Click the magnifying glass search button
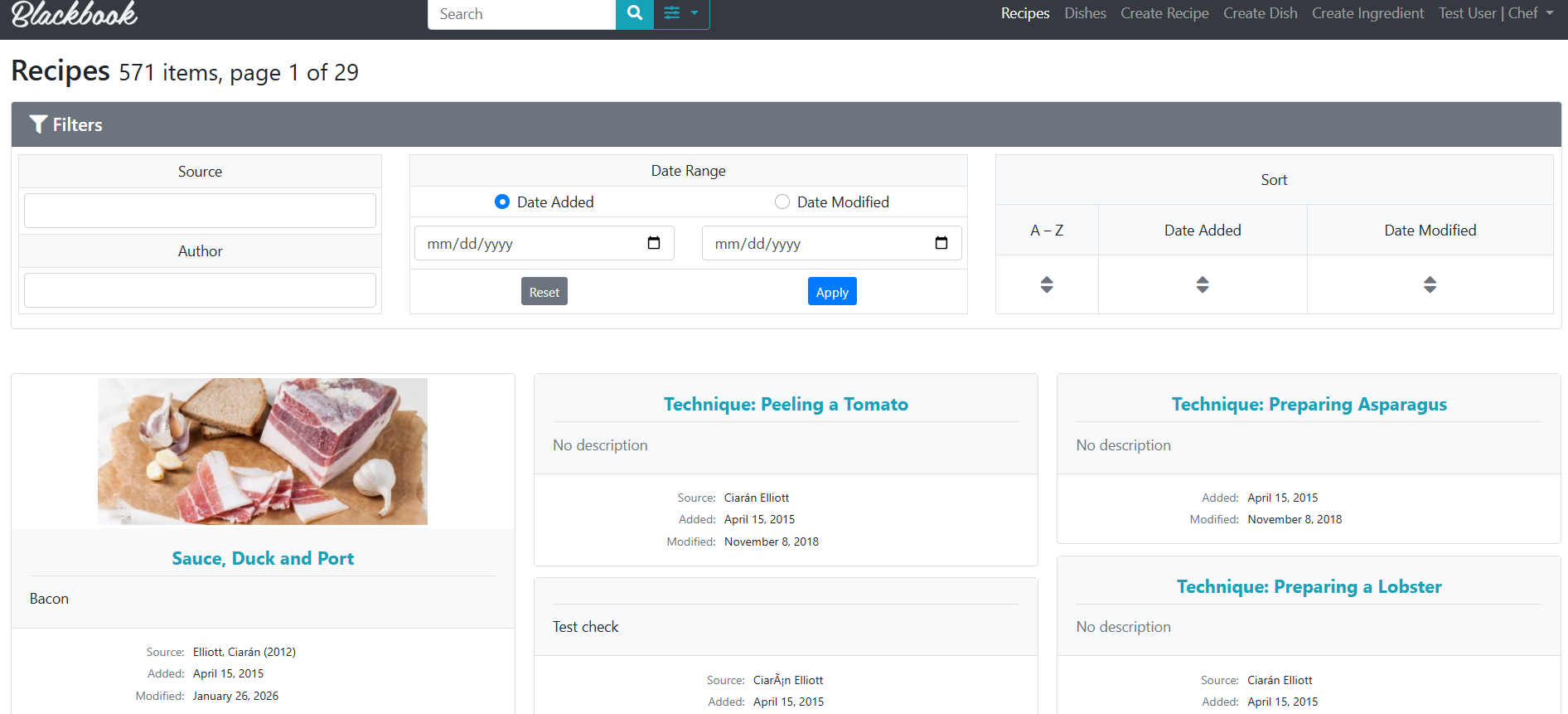Screen dimensions: 1568x714 635,13
